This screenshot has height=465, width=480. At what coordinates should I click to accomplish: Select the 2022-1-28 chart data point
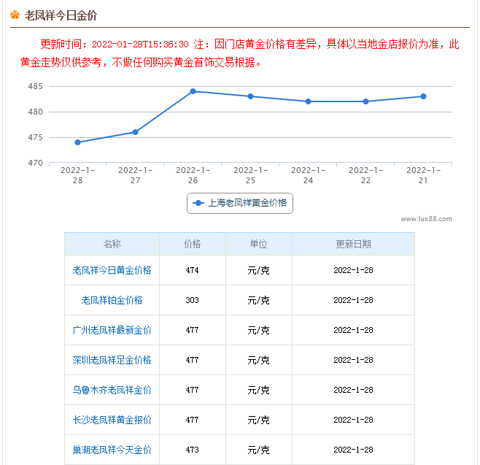[78, 142]
